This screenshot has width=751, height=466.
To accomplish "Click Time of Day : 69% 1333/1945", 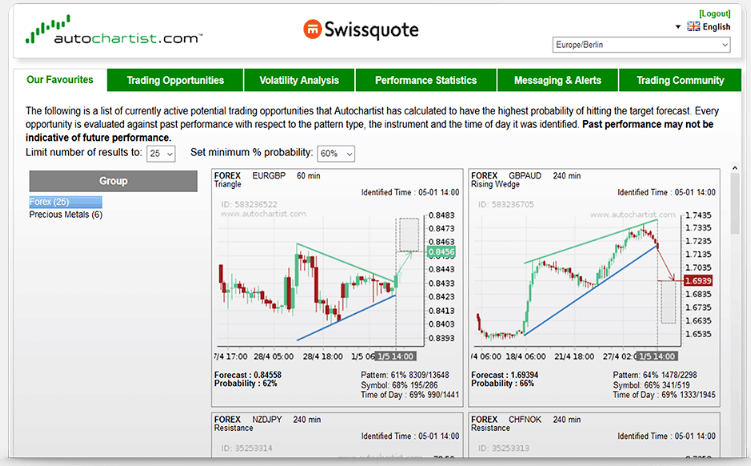I will (x=664, y=395).
